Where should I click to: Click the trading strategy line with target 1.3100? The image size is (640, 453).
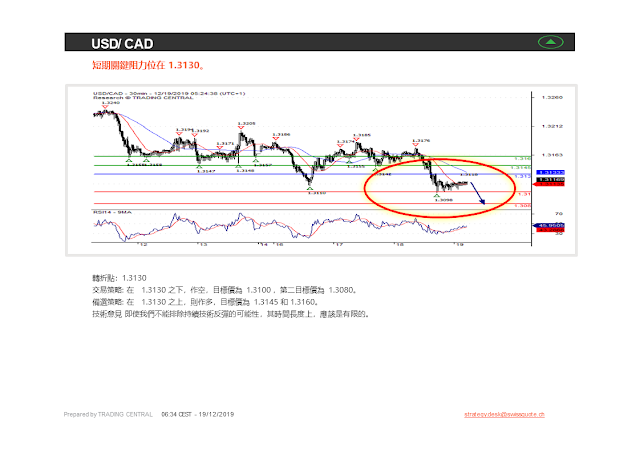[x=225, y=290]
